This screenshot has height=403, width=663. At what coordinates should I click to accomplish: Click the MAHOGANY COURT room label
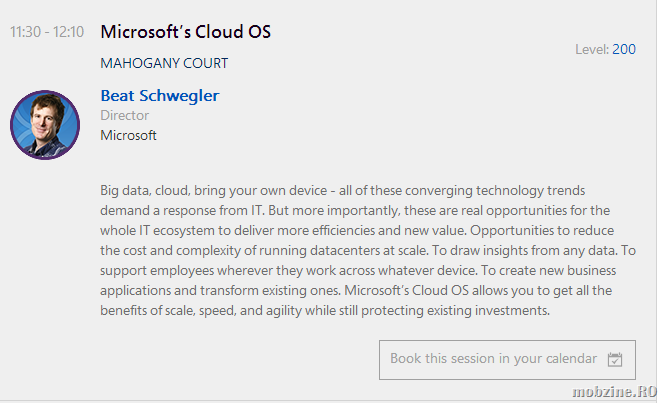pos(165,63)
